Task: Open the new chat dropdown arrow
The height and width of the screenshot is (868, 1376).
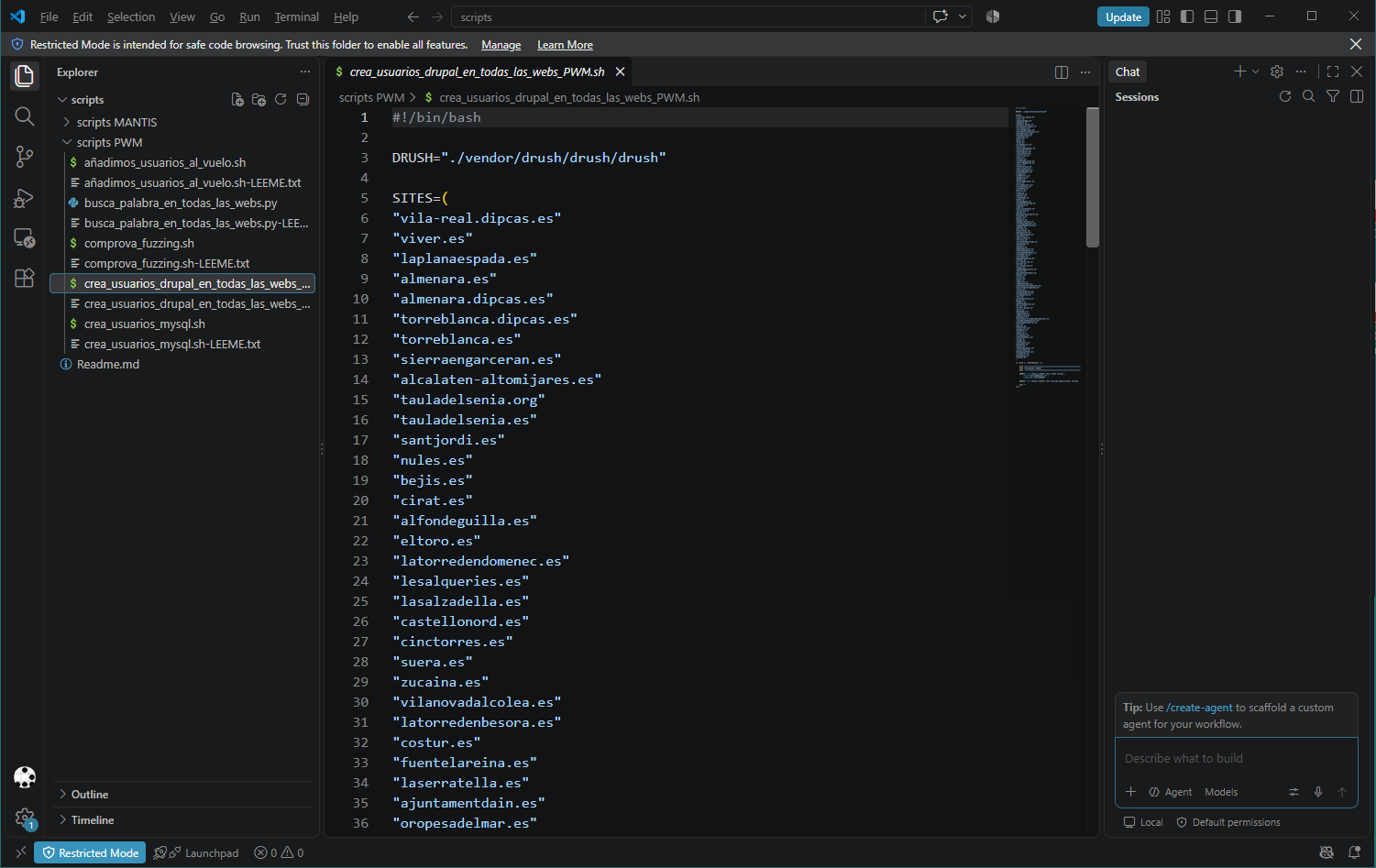Action: 1256,71
